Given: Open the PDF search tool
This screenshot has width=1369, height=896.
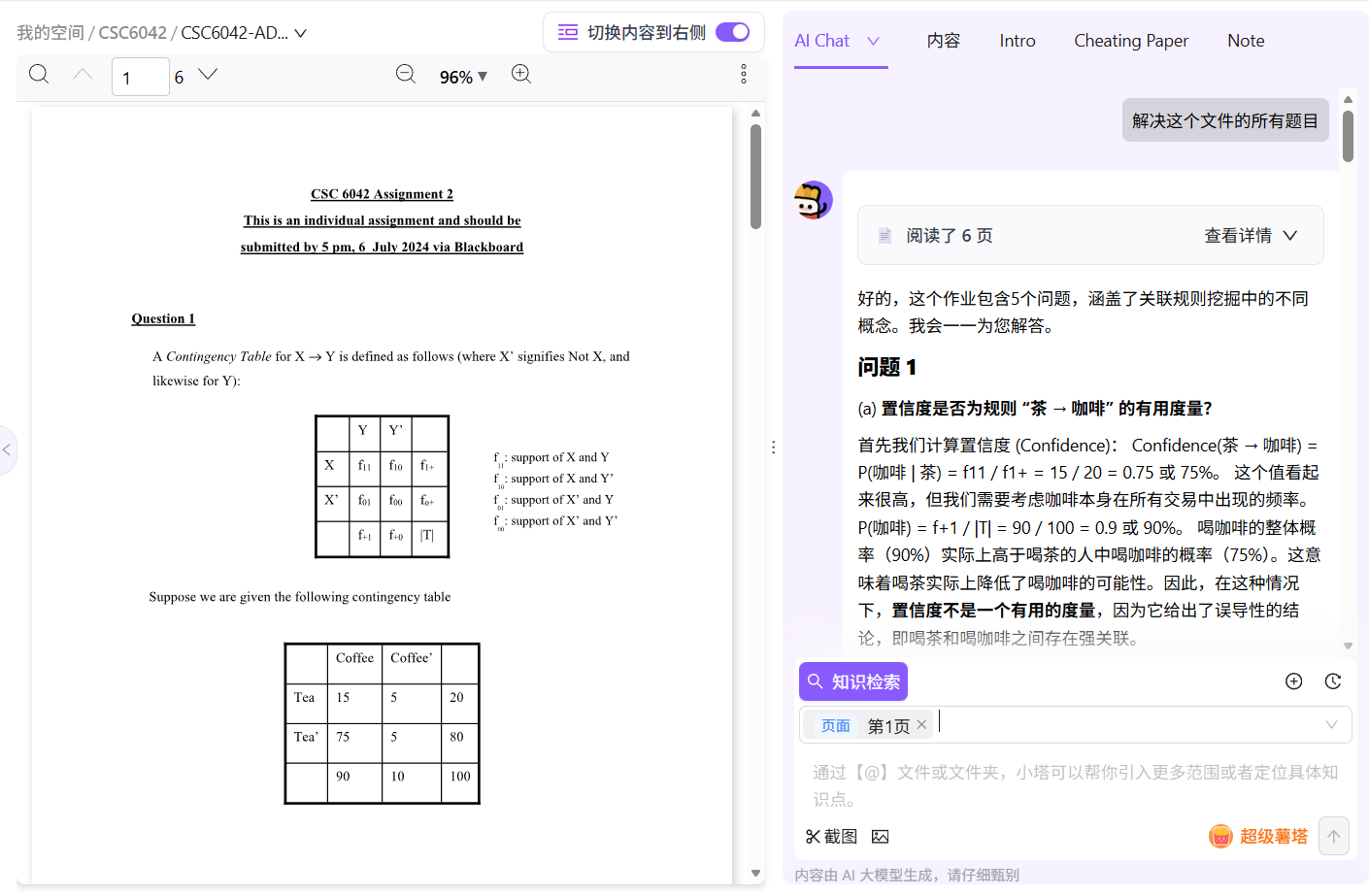Looking at the screenshot, I should click(x=39, y=74).
